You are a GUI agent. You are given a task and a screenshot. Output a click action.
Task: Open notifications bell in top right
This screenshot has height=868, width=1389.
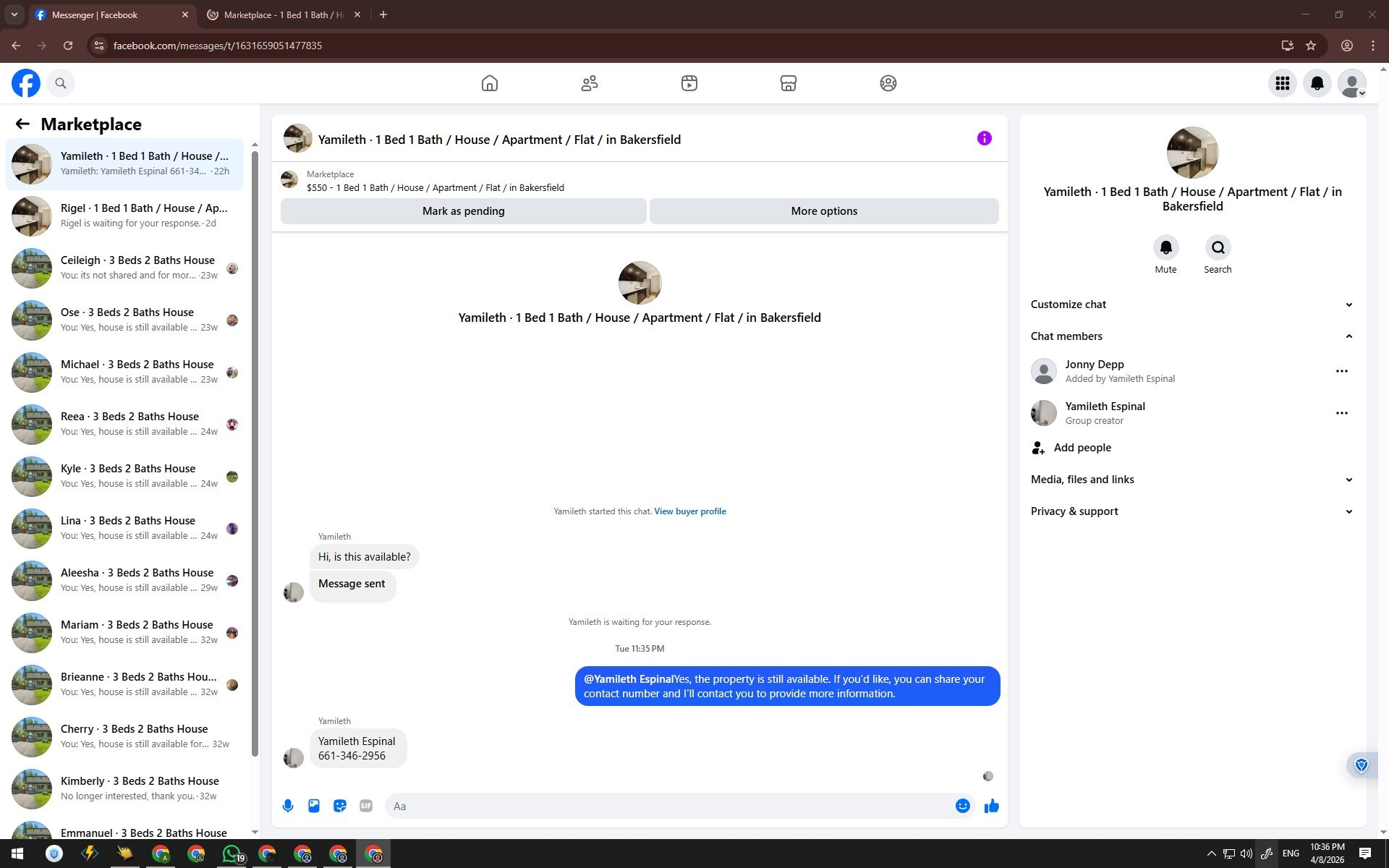point(1317,83)
